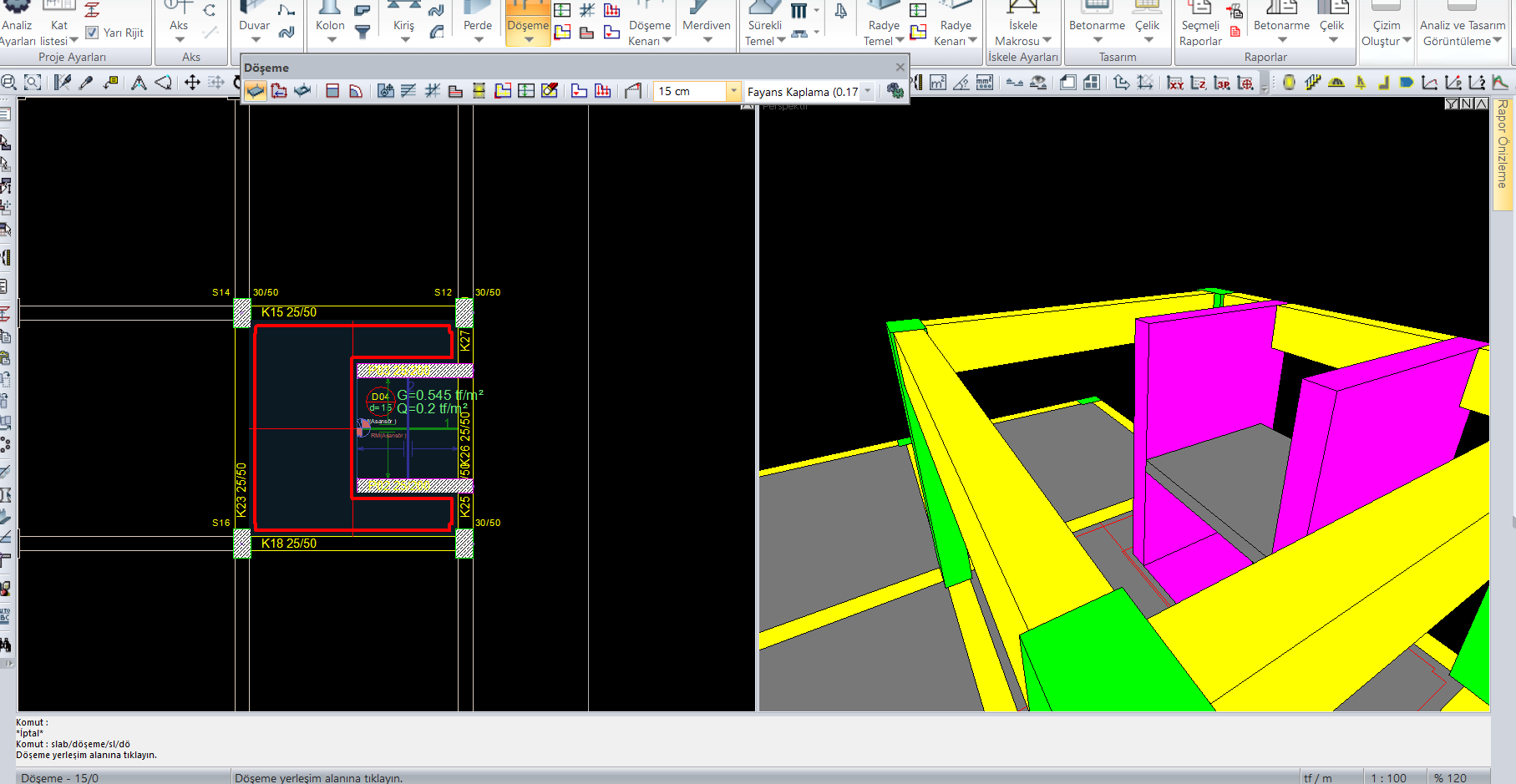Screen dimensions: 1516x784
Task: Click Seçmeli Raporlar button
Action: [1200, 23]
